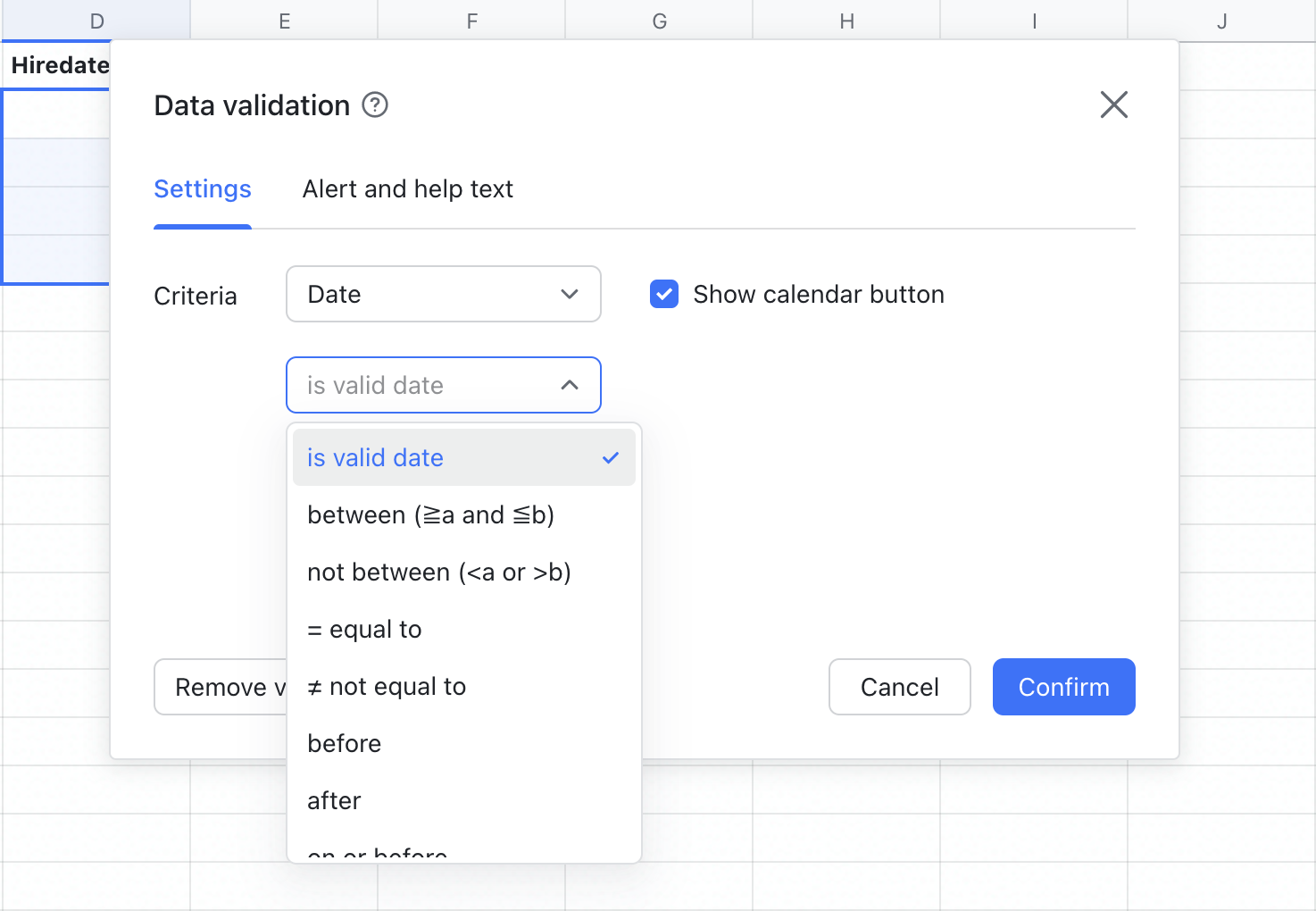Click the Remove validation button
The width and height of the screenshot is (1316, 911).
pyautogui.click(x=223, y=687)
